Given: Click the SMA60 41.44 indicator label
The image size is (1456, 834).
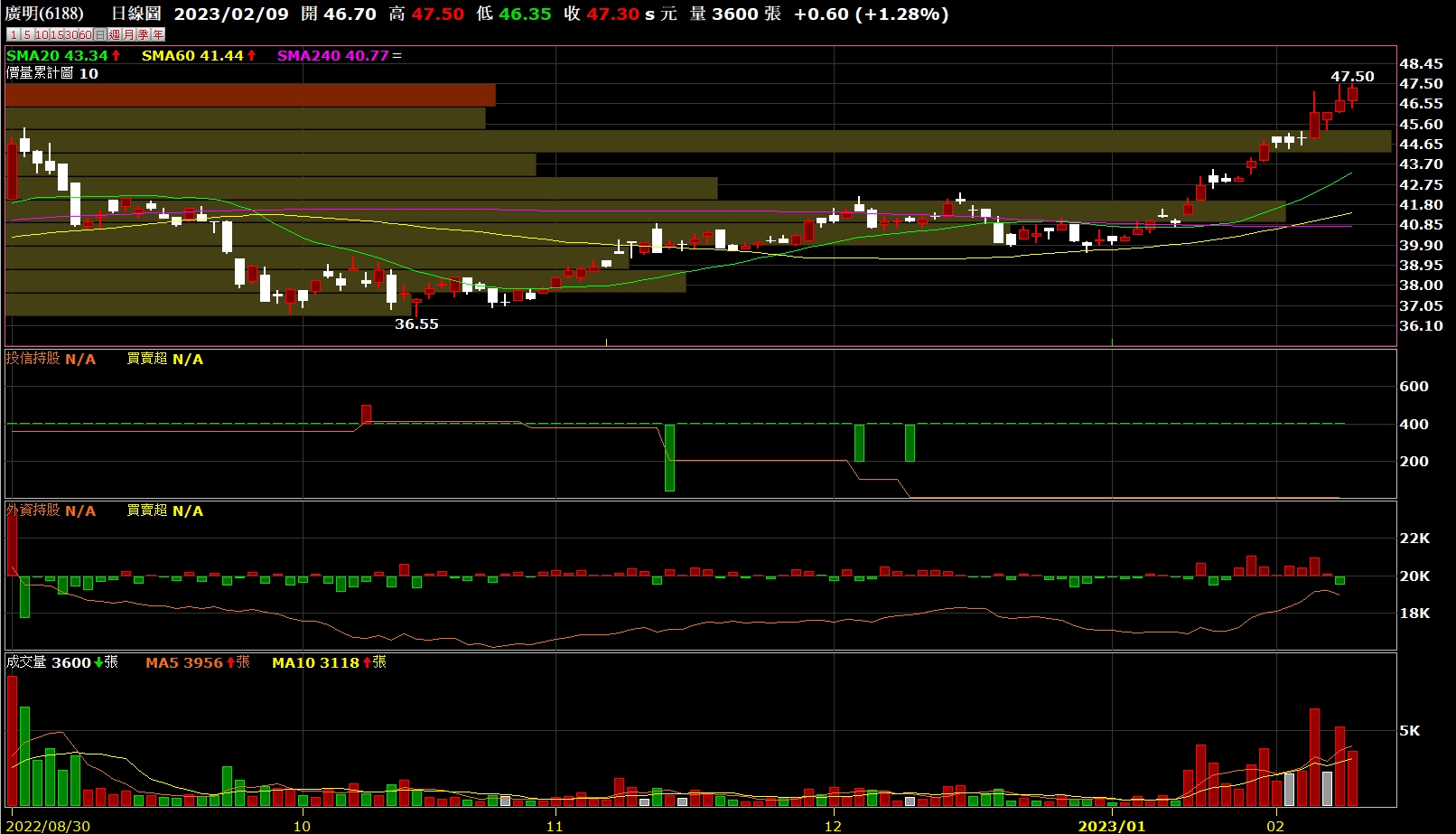Looking at the screenshot, I should tap(192, 55).
